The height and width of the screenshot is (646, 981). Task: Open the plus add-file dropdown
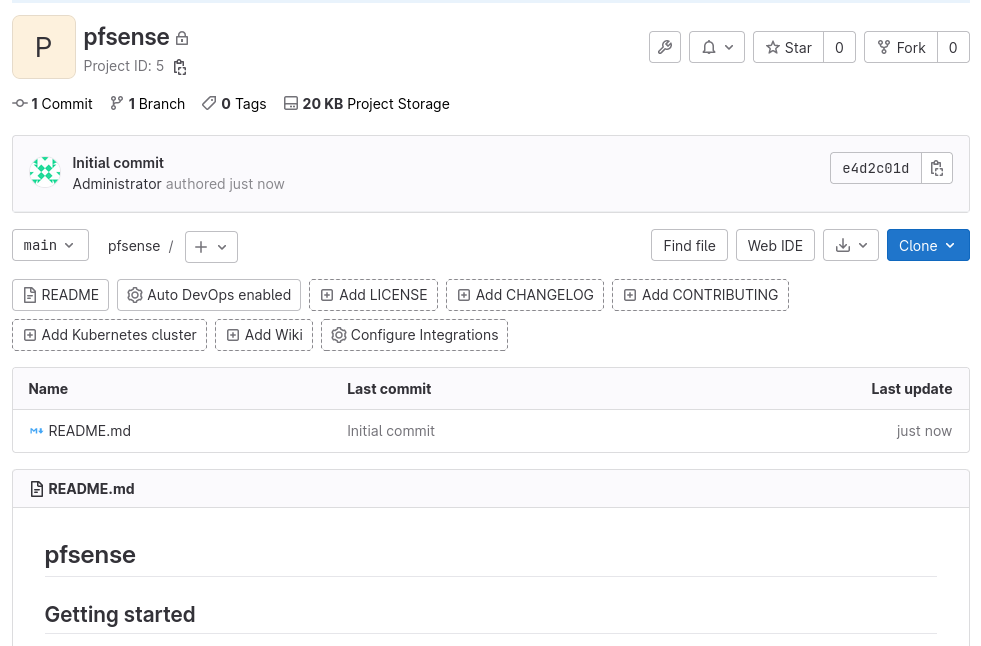pos(211,246)
